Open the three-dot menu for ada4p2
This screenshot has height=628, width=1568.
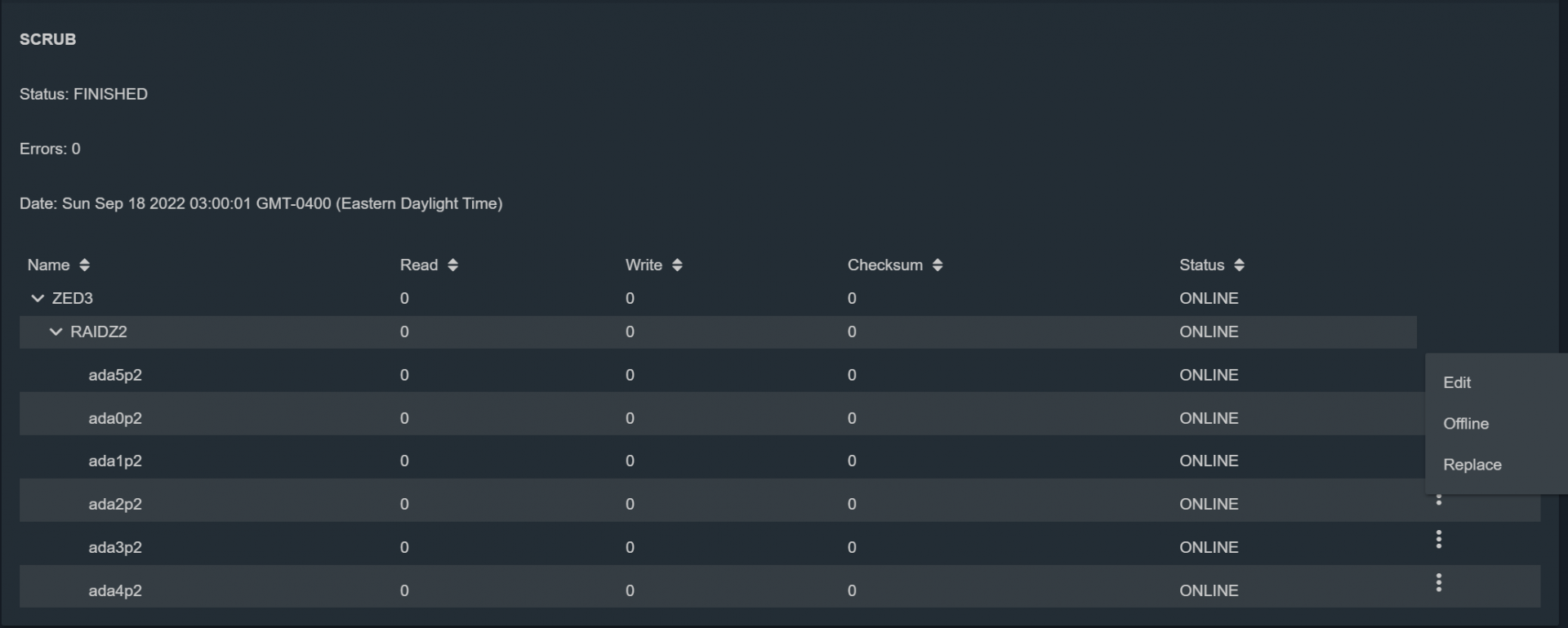(1438, 582)
